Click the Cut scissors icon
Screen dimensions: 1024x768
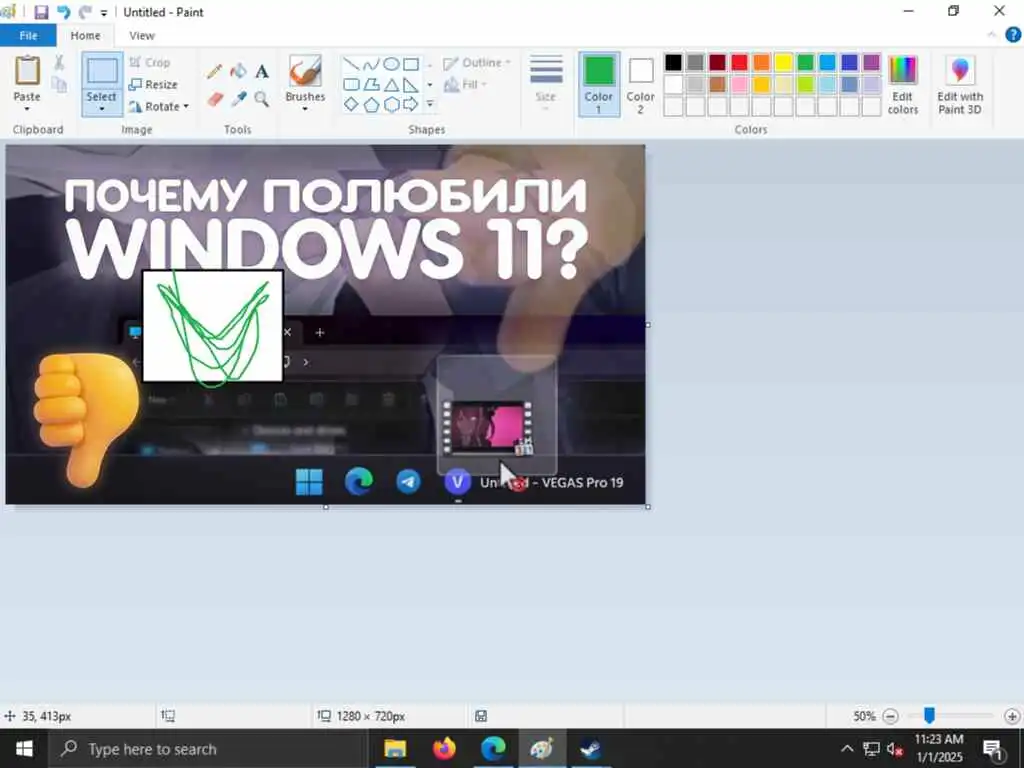pos(59,63)
